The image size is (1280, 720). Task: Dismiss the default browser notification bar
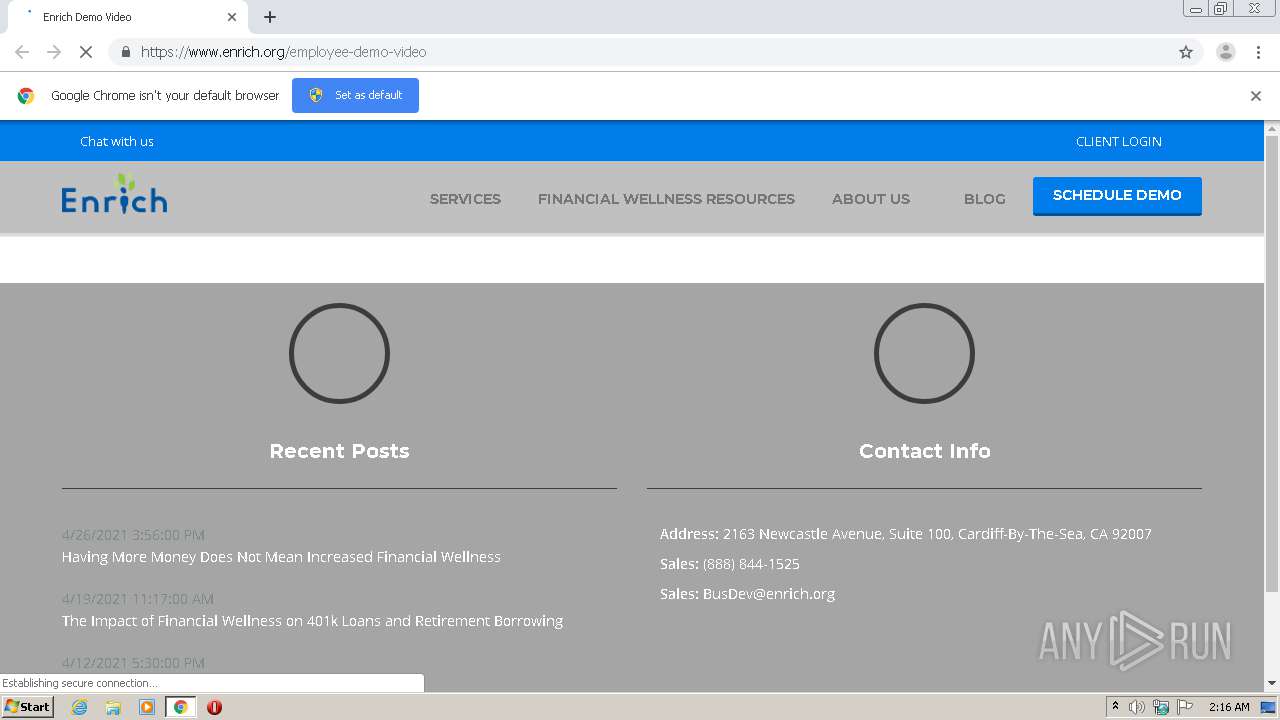point(1256,96)
